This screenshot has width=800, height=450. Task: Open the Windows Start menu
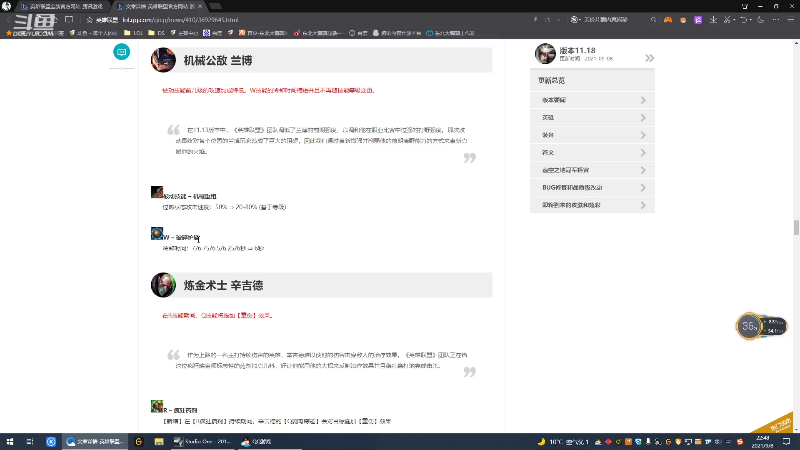pyautogui.click(x=10, y=441)
